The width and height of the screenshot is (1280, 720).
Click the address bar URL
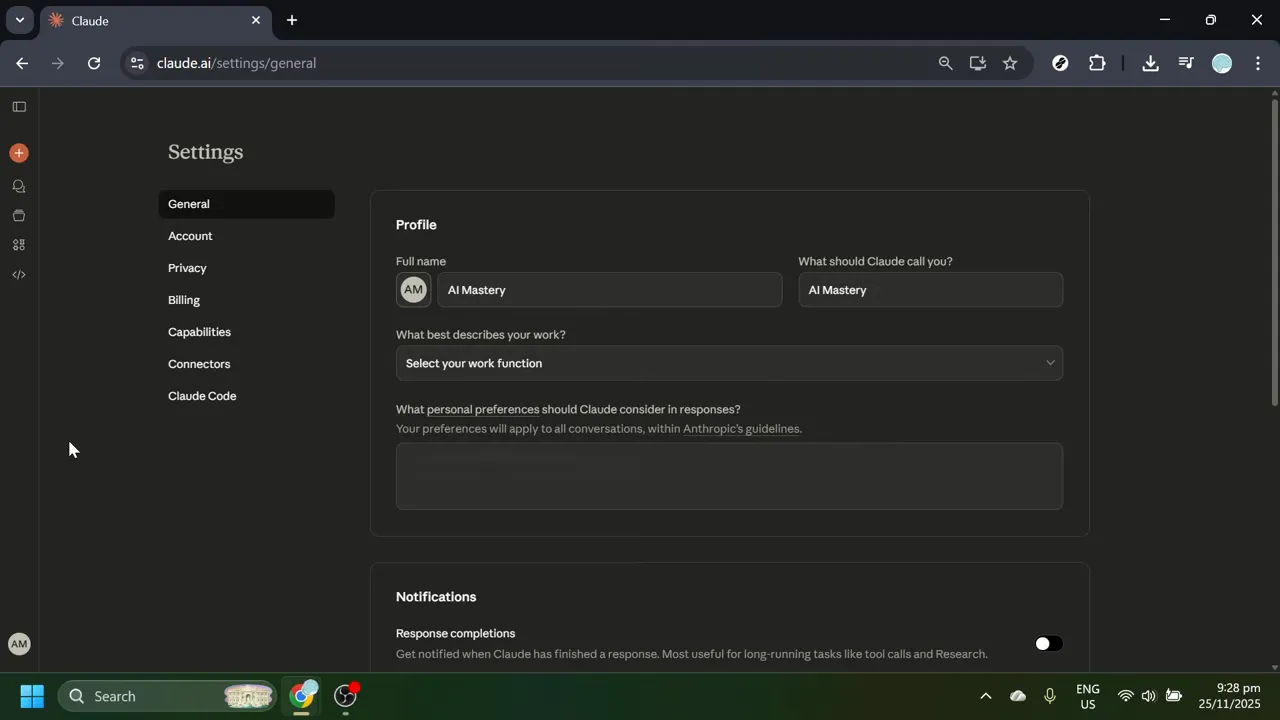point(236,63)
